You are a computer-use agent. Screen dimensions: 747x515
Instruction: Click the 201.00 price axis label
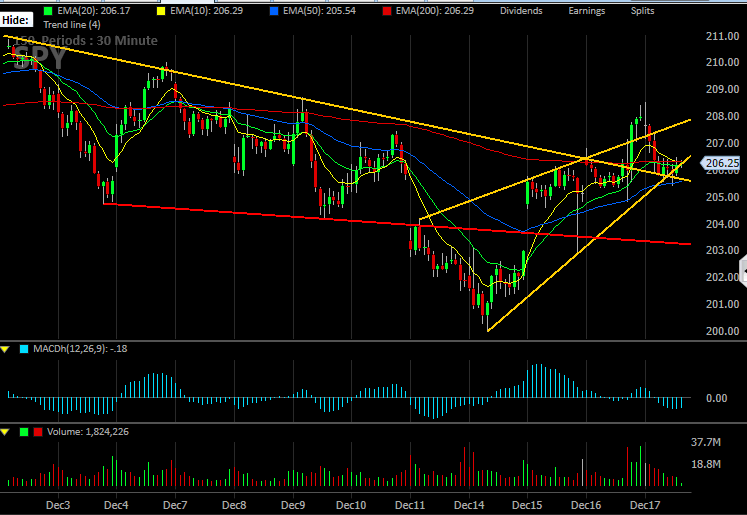coord(722,304)
